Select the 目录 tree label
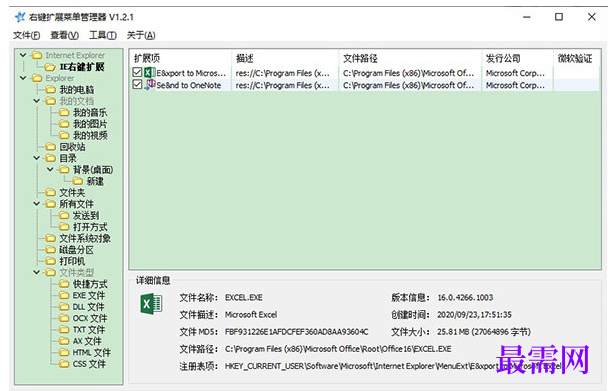This screenshot has width=608, height=391. coord(68,158)
